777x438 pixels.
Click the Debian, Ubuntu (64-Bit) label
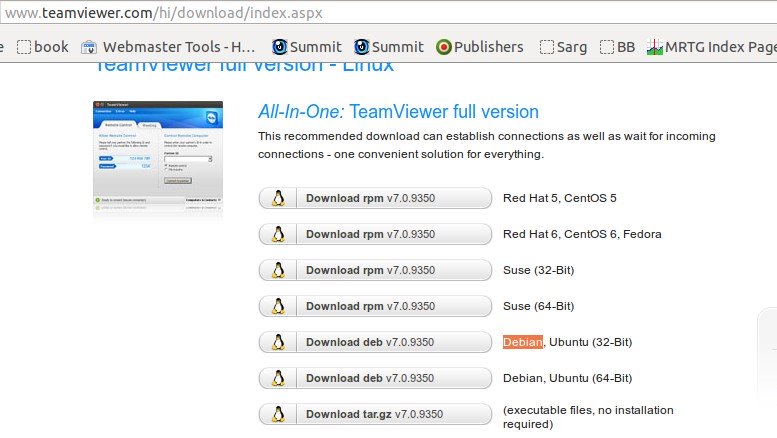pos(568,379)
